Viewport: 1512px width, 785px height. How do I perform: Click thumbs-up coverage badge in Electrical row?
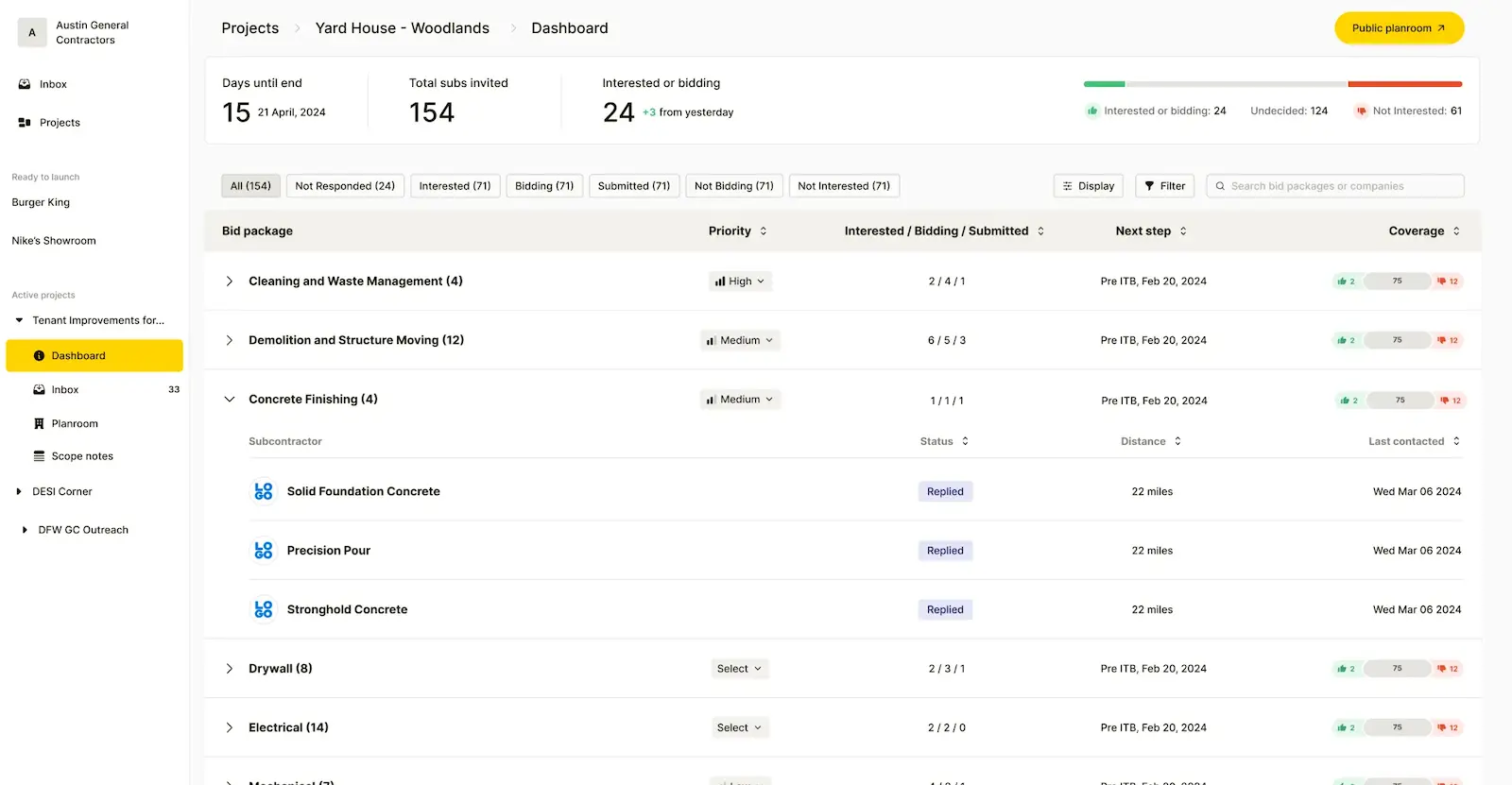pos(1347,727)
